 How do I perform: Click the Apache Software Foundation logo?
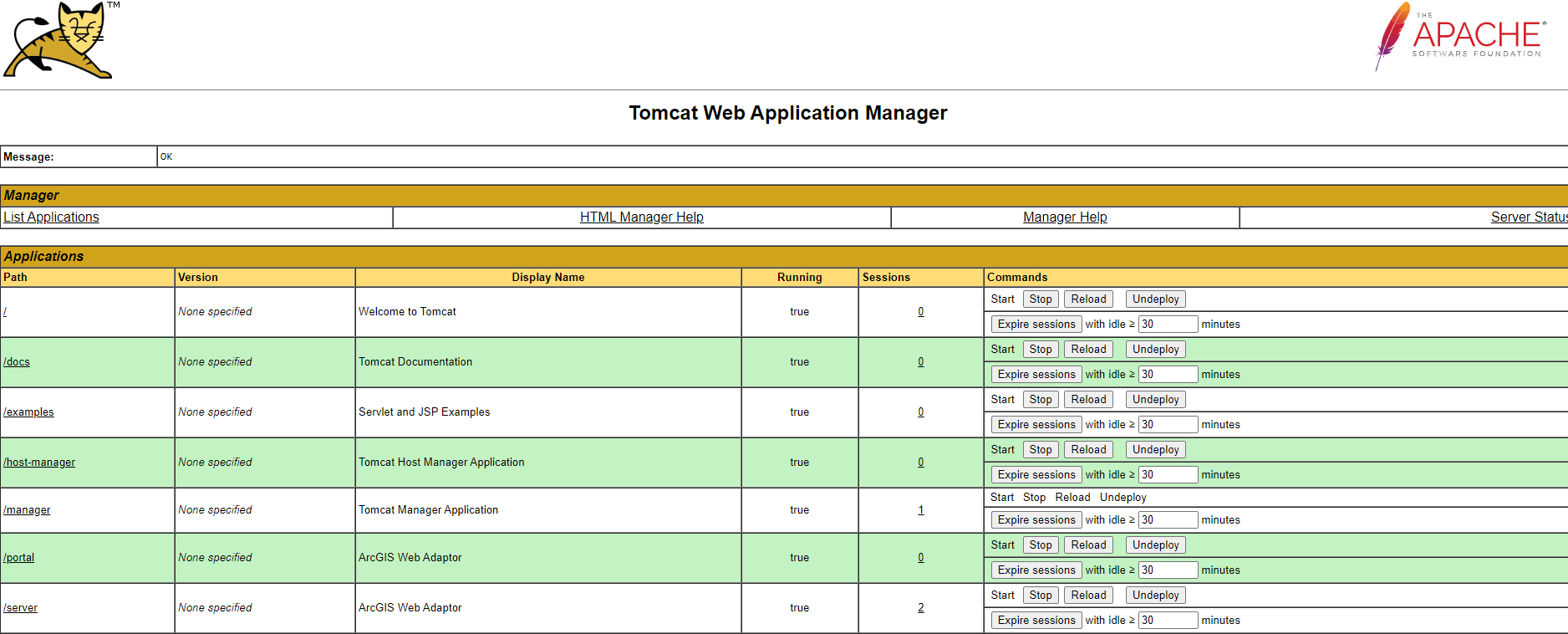[1459, 36]
